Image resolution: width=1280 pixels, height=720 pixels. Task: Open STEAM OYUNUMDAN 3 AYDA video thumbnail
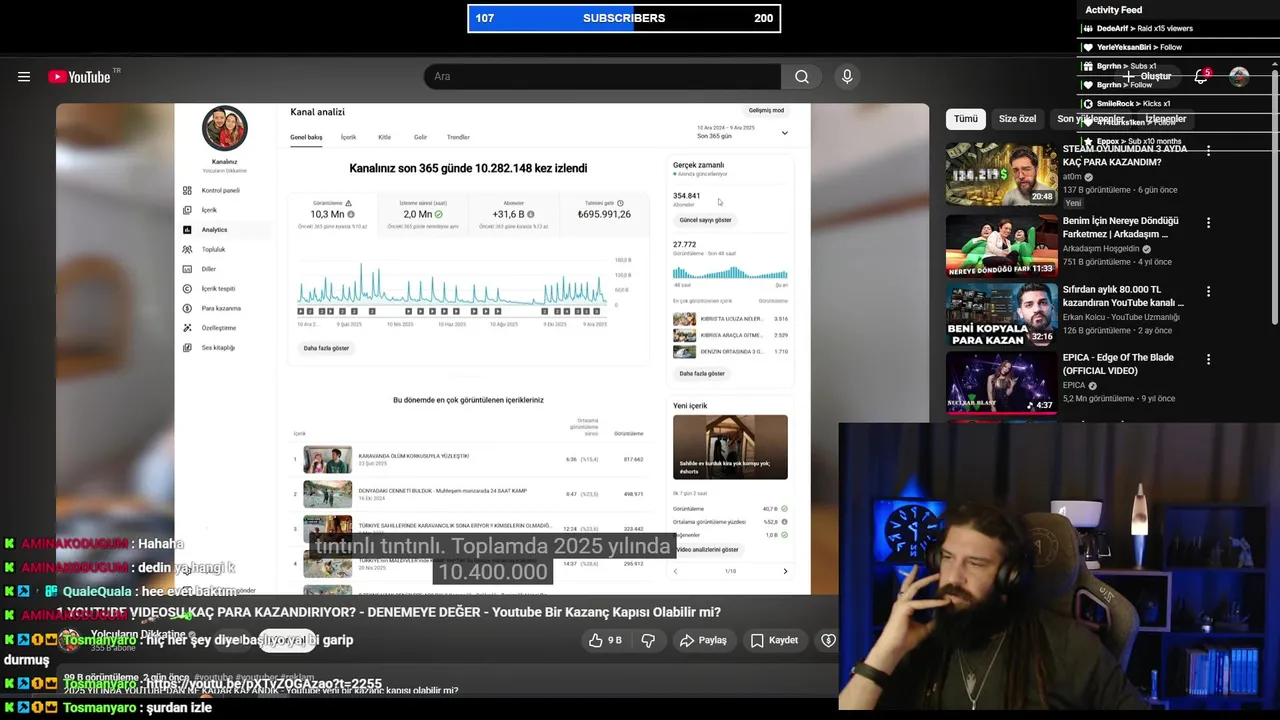pos(1002,173)
